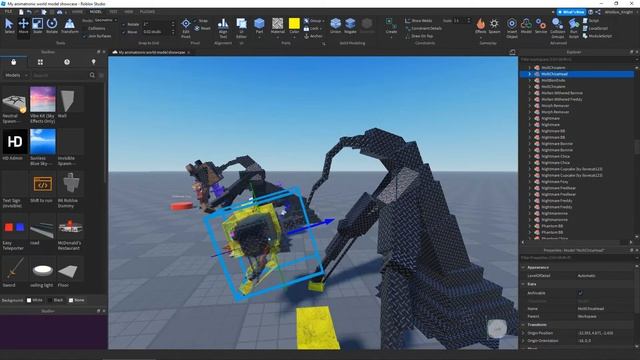Open the Service insert tool
This screenshot has width=640, height=360.
[x=541, y=26]
